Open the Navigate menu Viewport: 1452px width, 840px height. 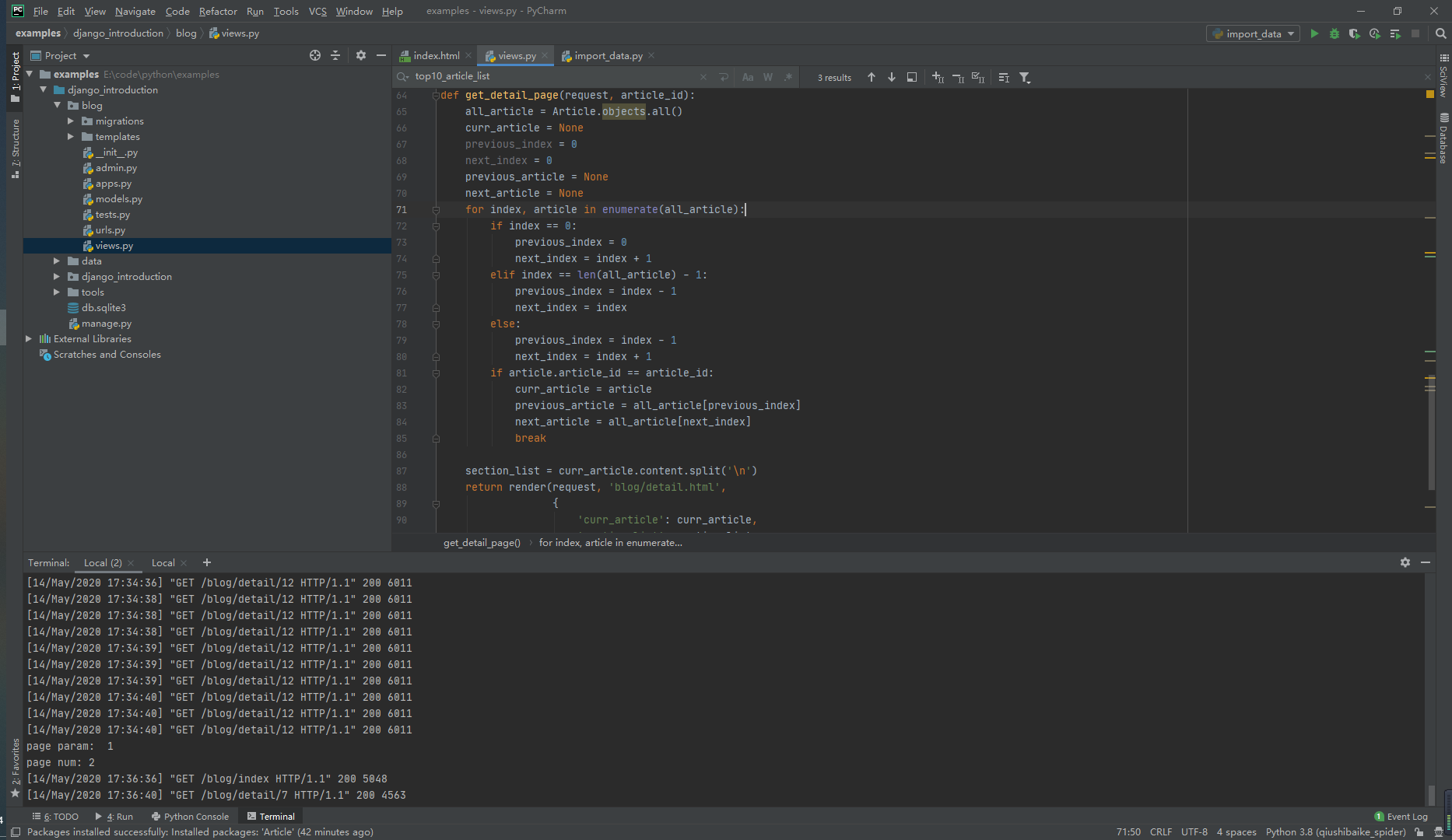tap(135, 11)
